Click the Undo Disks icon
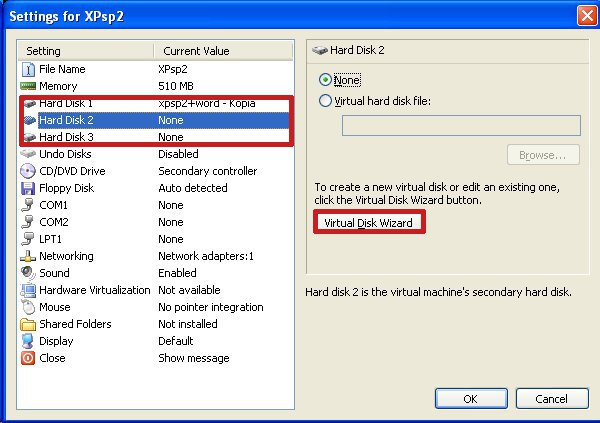Viewport: 600px width, 423px height. [x=28, y=154]
